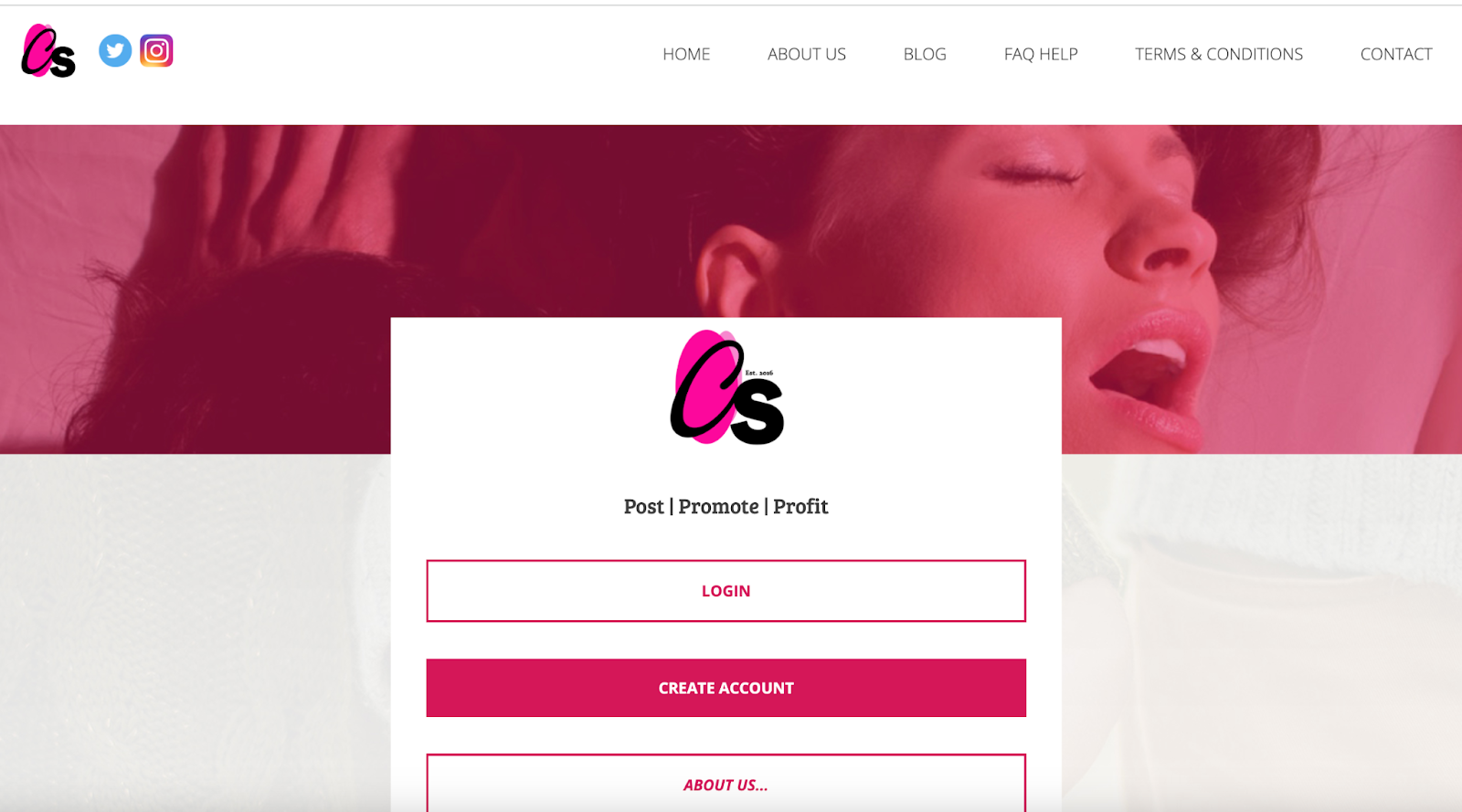The height and width of the screenshot is (812, 1462).
Task: Open the ABOUT US navigation link
Action: pos(807,54)
